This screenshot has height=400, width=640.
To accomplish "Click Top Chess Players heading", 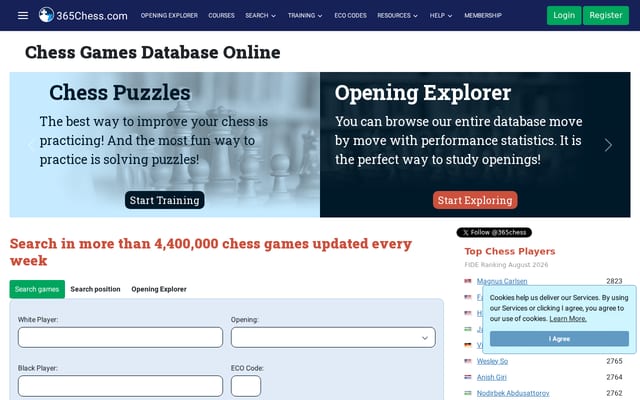I will (510, 251).
